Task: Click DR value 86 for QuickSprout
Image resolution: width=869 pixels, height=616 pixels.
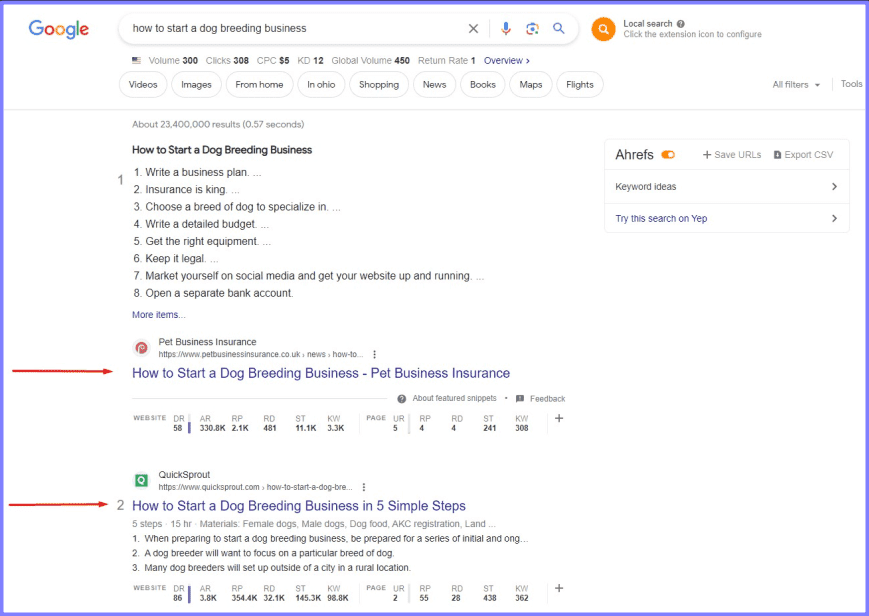Action: point(178,598)
